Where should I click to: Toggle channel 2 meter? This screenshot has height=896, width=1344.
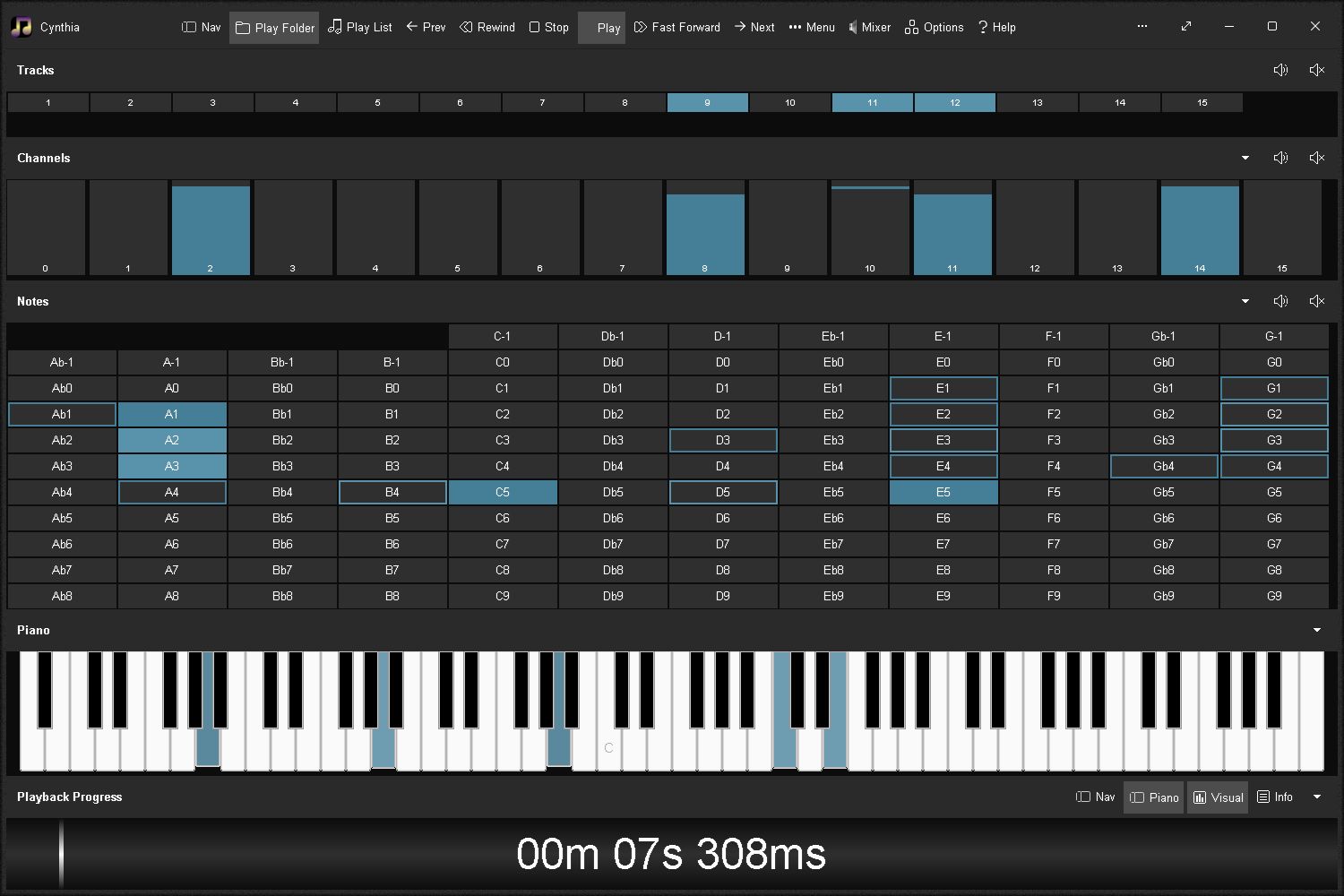(211, 228)
